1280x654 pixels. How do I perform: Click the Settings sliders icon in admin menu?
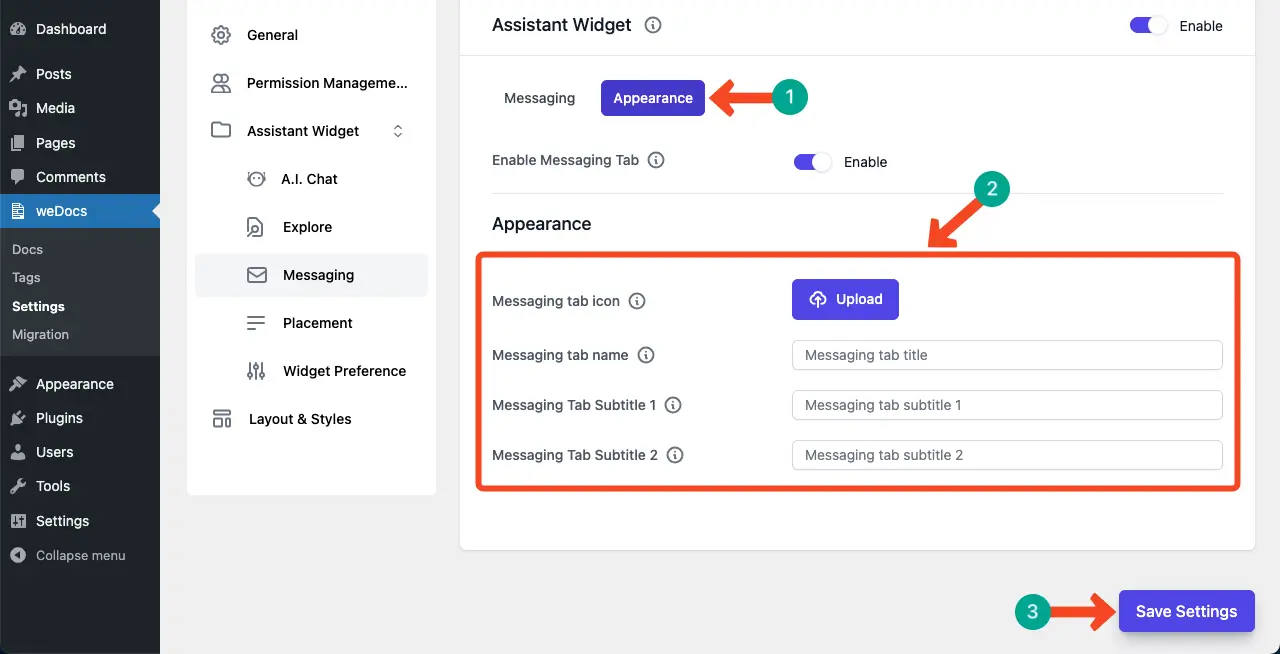click(18, 521)
